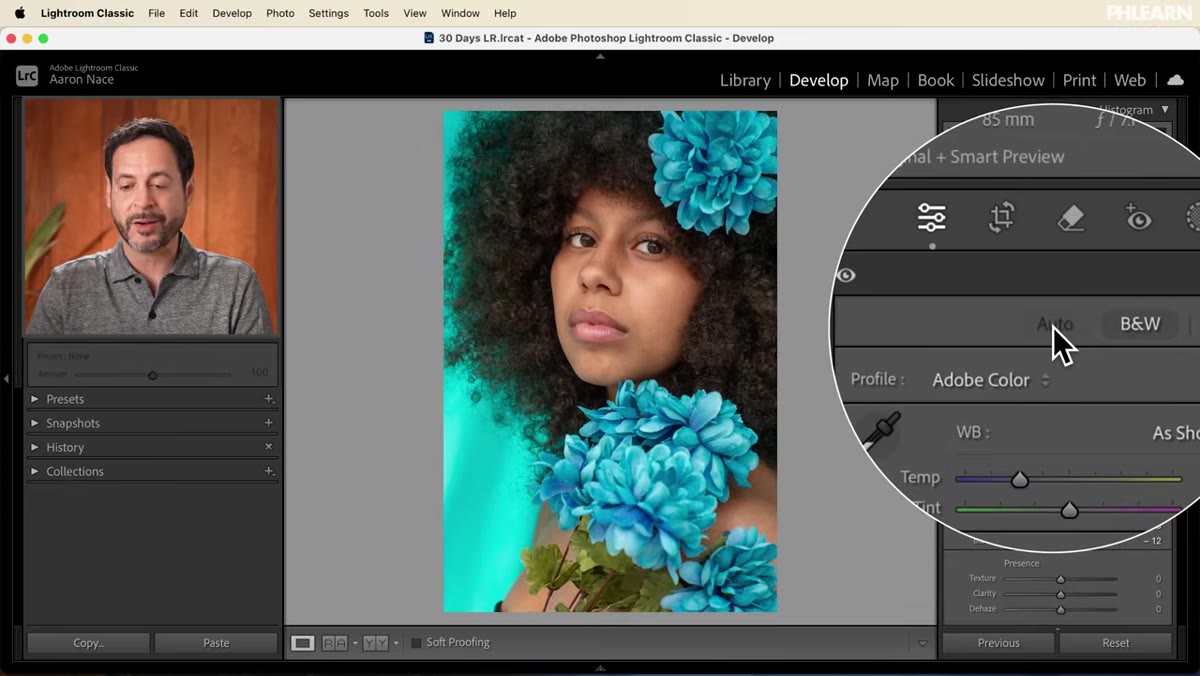Click the Temp slider handle
Screen dimensions: 1200x676
point(1019,480)
